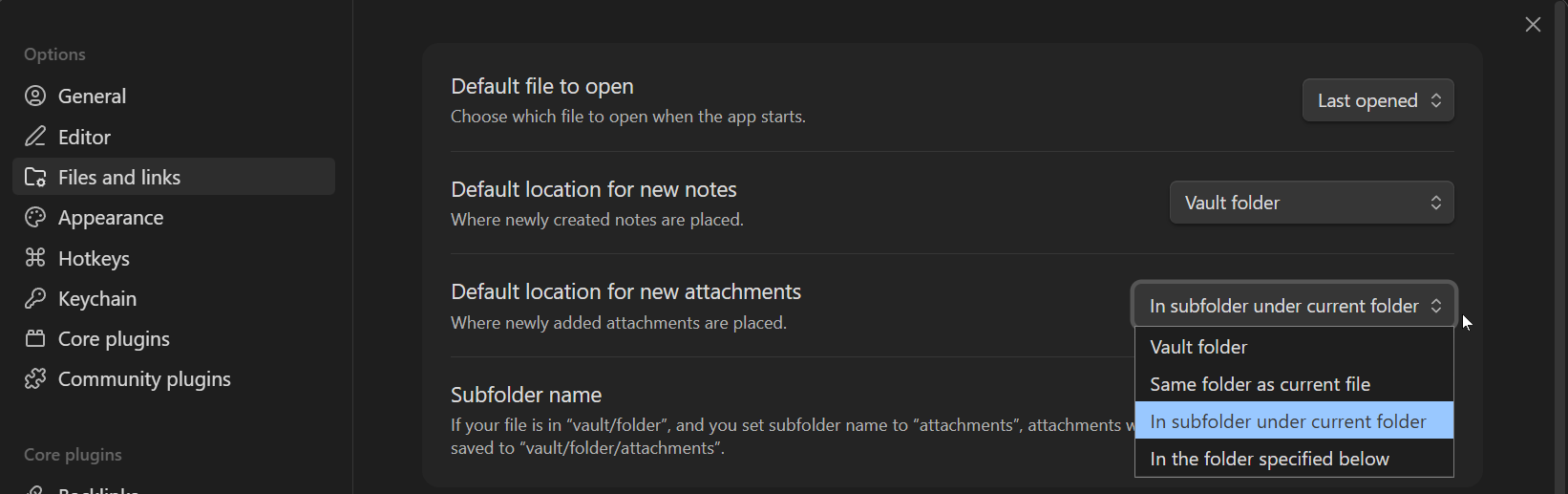Choose Vault folder in attachments list
This screenshot has height=494, width=1568.
(1294, 347)
